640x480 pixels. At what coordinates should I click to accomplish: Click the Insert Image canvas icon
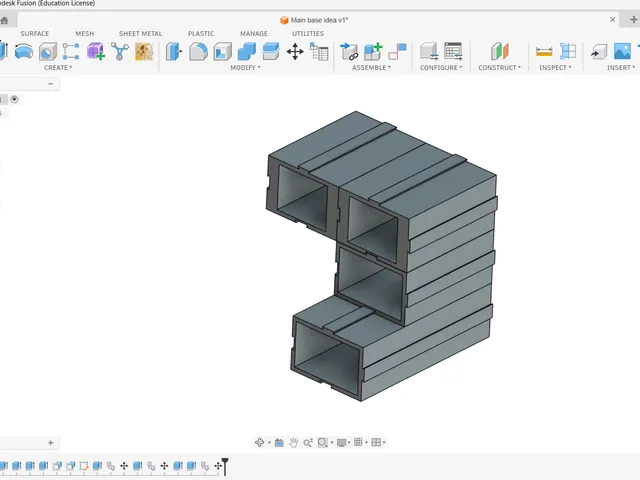[x=622, y=52]
